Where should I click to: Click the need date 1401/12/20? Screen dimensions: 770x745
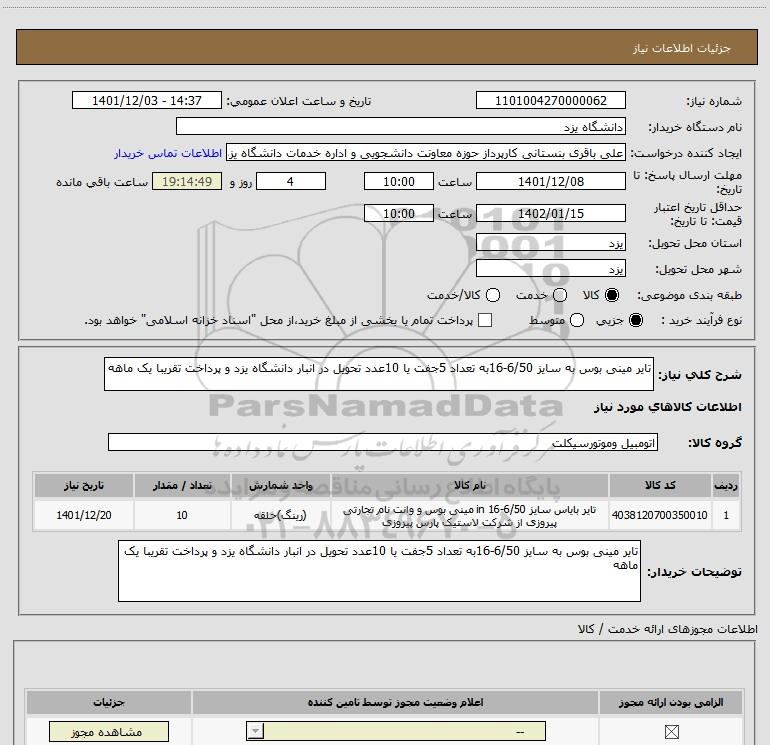pos(83,515)
